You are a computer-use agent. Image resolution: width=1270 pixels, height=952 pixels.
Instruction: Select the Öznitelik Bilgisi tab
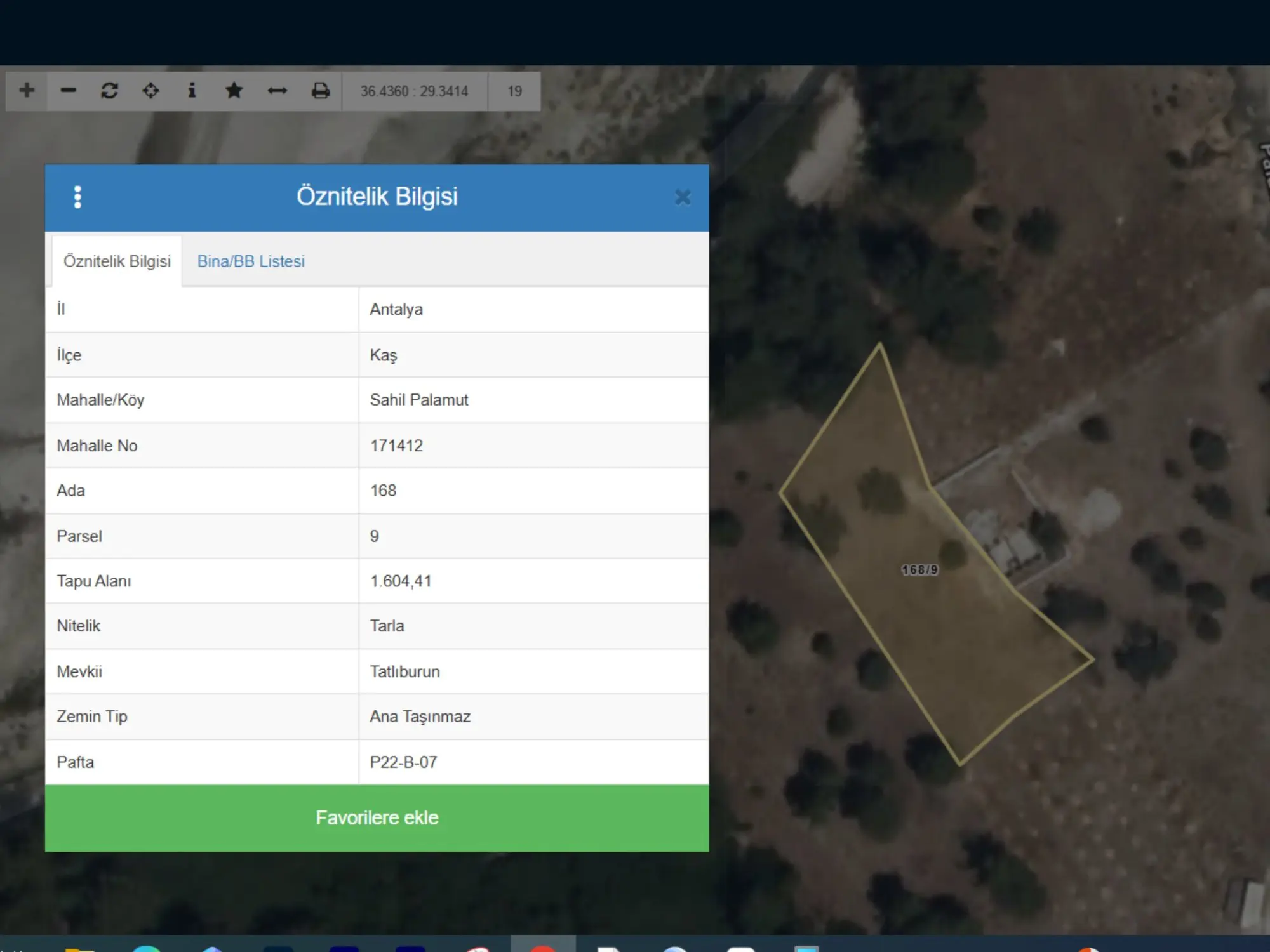click(117, 261)
